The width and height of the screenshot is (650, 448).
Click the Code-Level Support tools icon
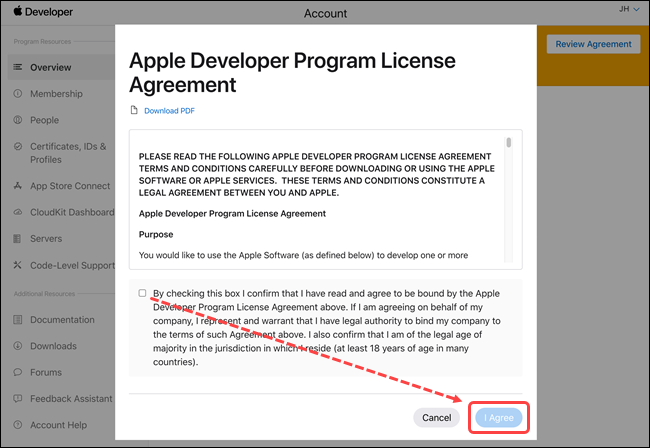(x=19, y=265)
